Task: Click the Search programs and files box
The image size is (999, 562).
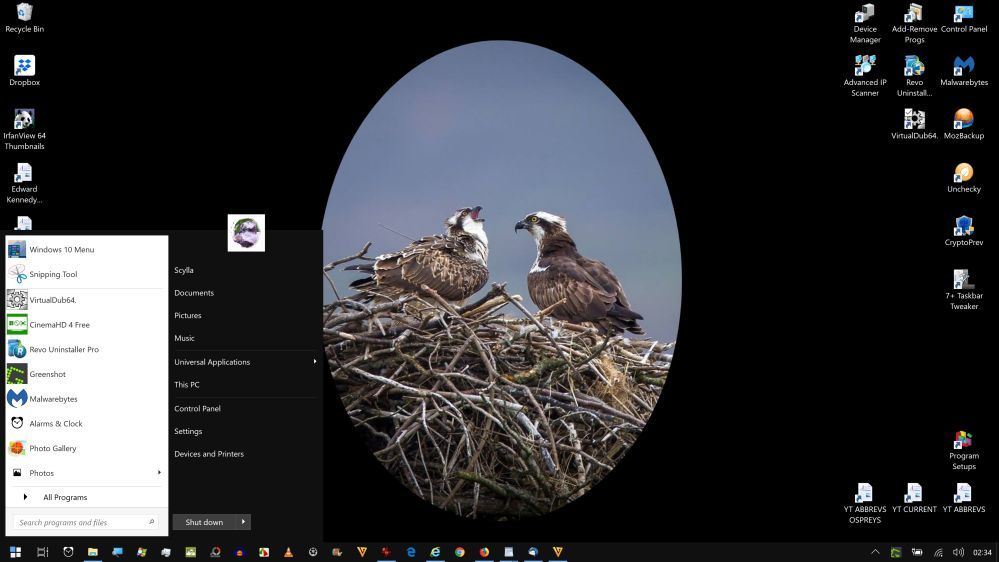Action: pos(85,522)
